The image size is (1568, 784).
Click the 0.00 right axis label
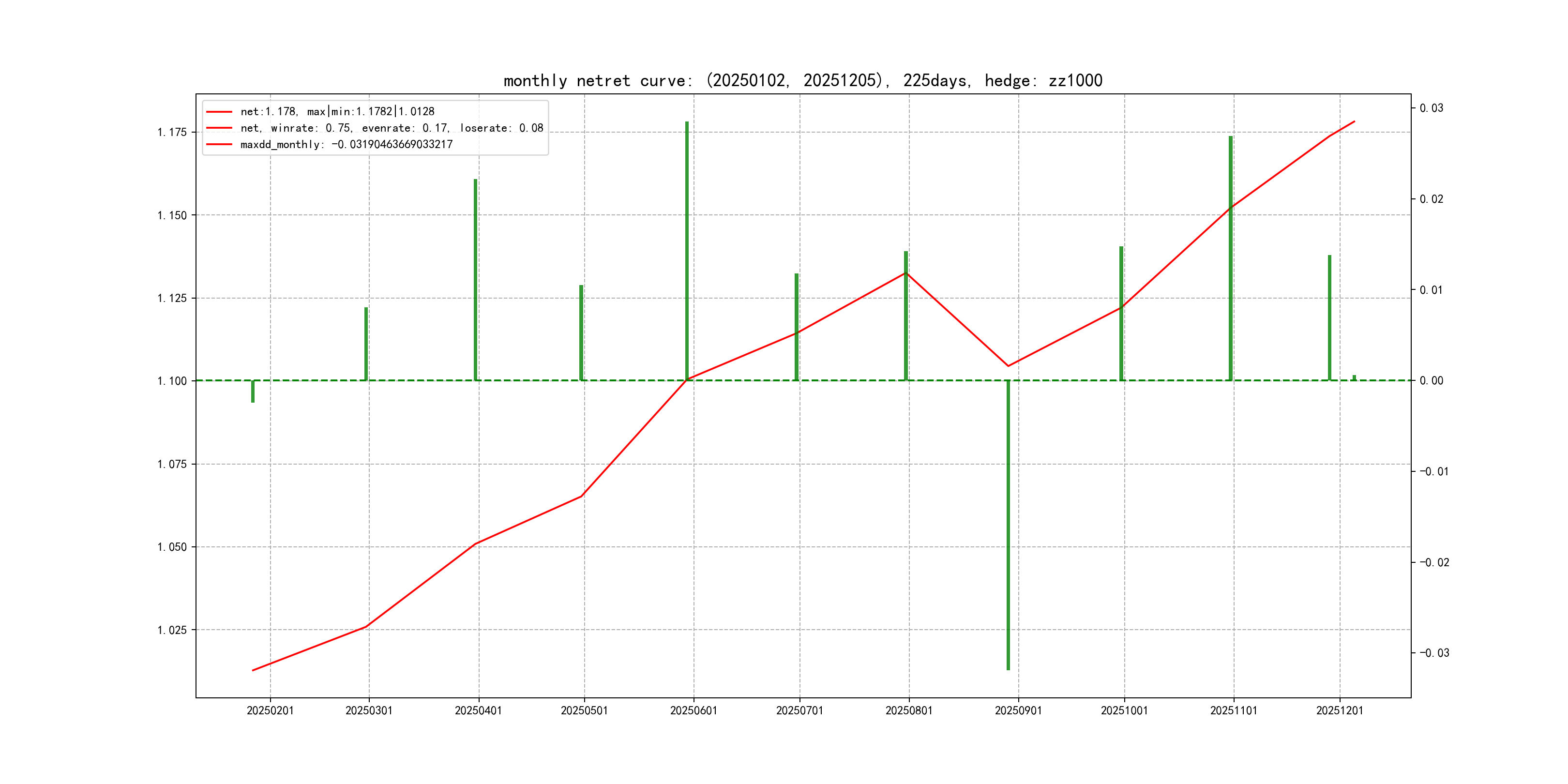tap(1431, 381)
